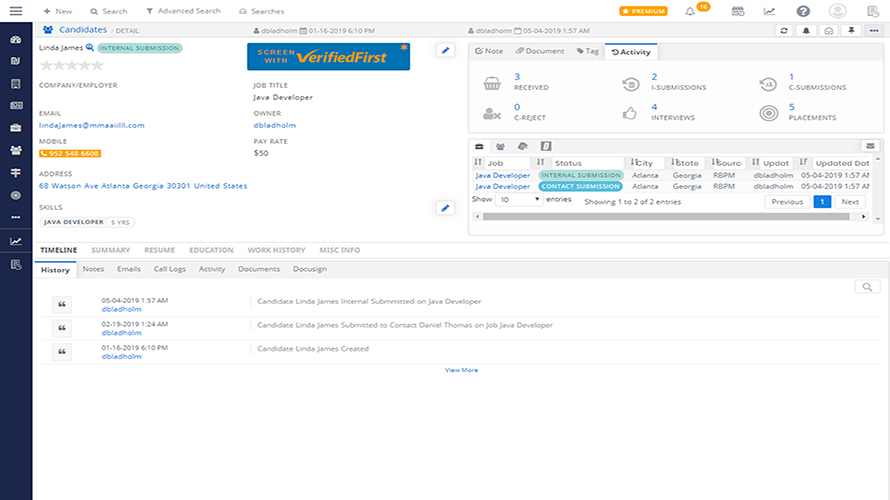Image resolution: width=890 pixels, height=500 pixels.
Task: Open Advanced Search
Action: (183, 11)
